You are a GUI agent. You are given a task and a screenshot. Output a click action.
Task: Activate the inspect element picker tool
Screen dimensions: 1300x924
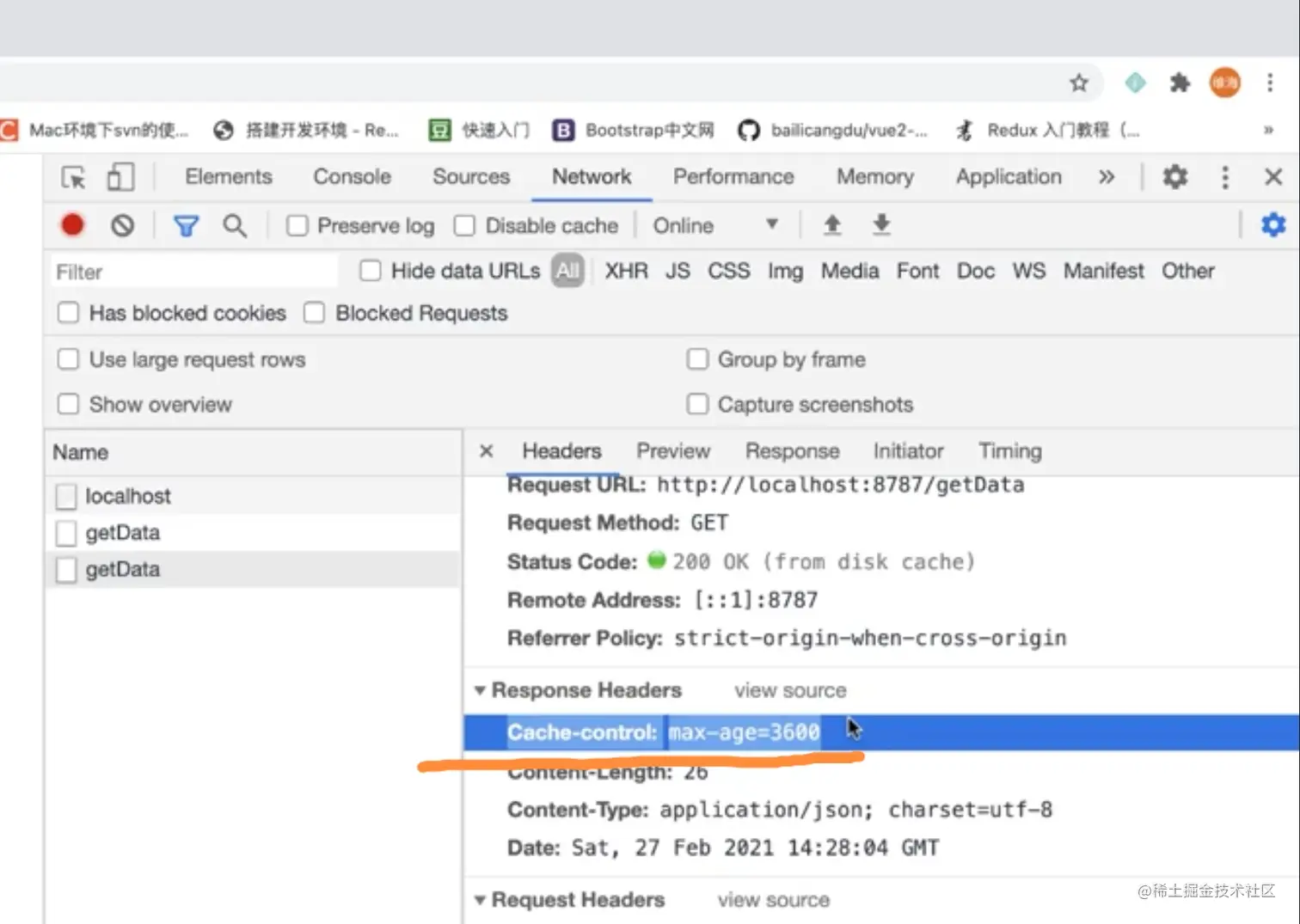point(74,177)
